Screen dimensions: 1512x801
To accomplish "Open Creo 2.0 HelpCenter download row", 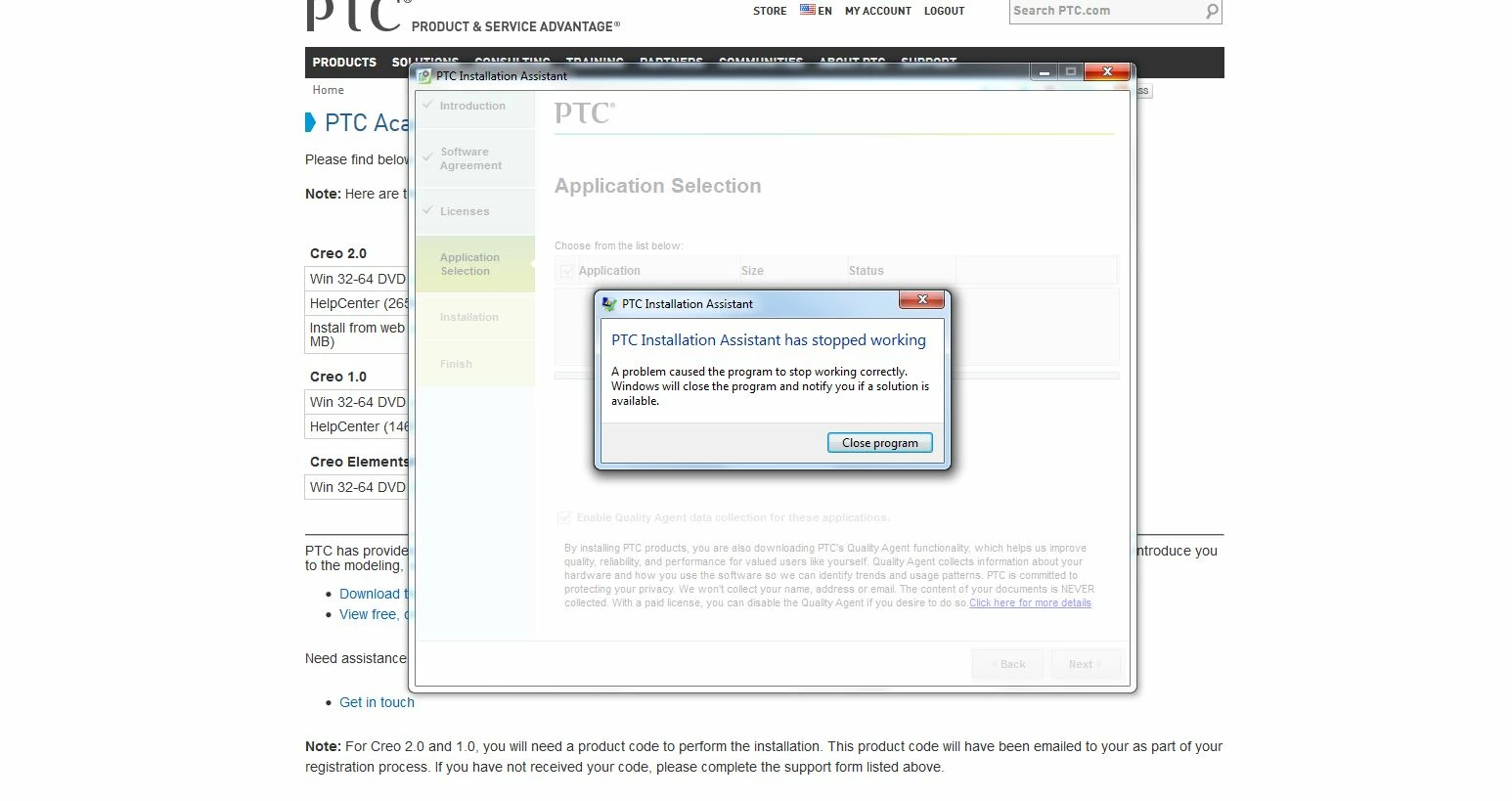I will click(357, 303).
